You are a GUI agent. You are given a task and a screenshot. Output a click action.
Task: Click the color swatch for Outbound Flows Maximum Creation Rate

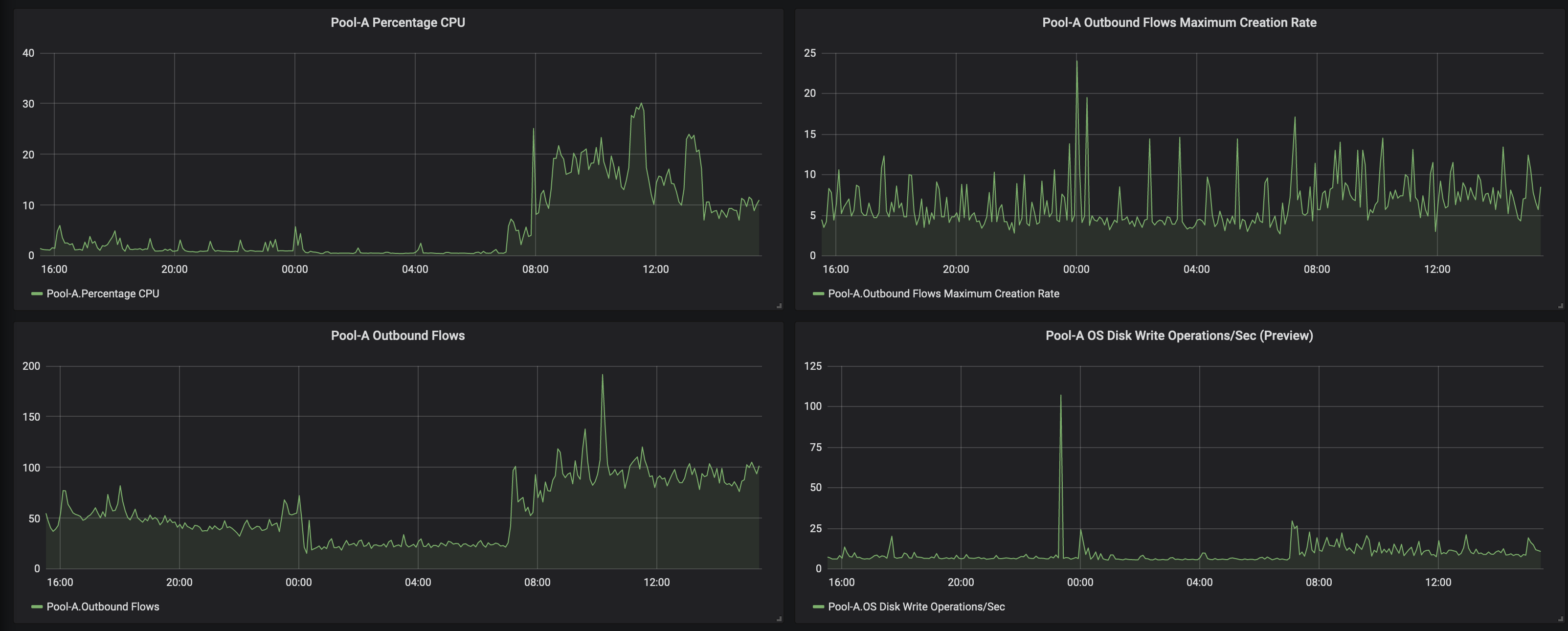point(818,294)
